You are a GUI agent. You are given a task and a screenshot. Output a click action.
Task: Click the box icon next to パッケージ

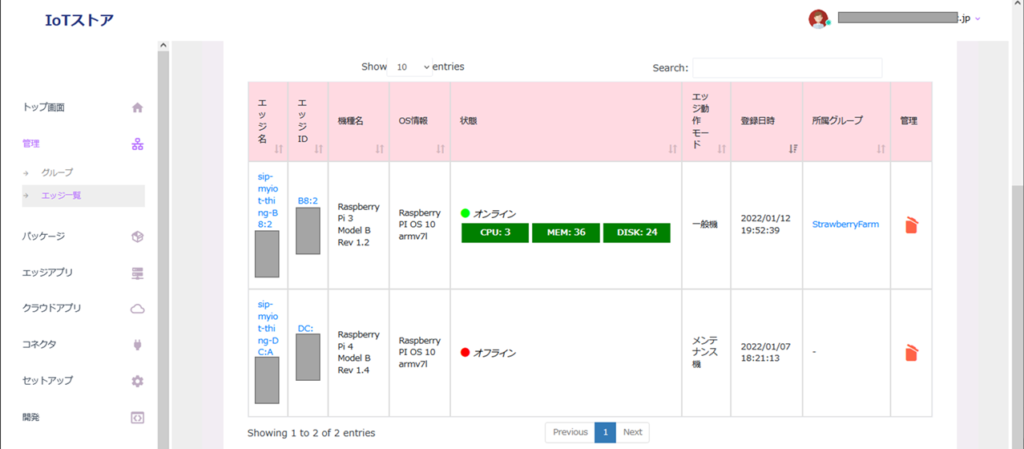[138, 237]
